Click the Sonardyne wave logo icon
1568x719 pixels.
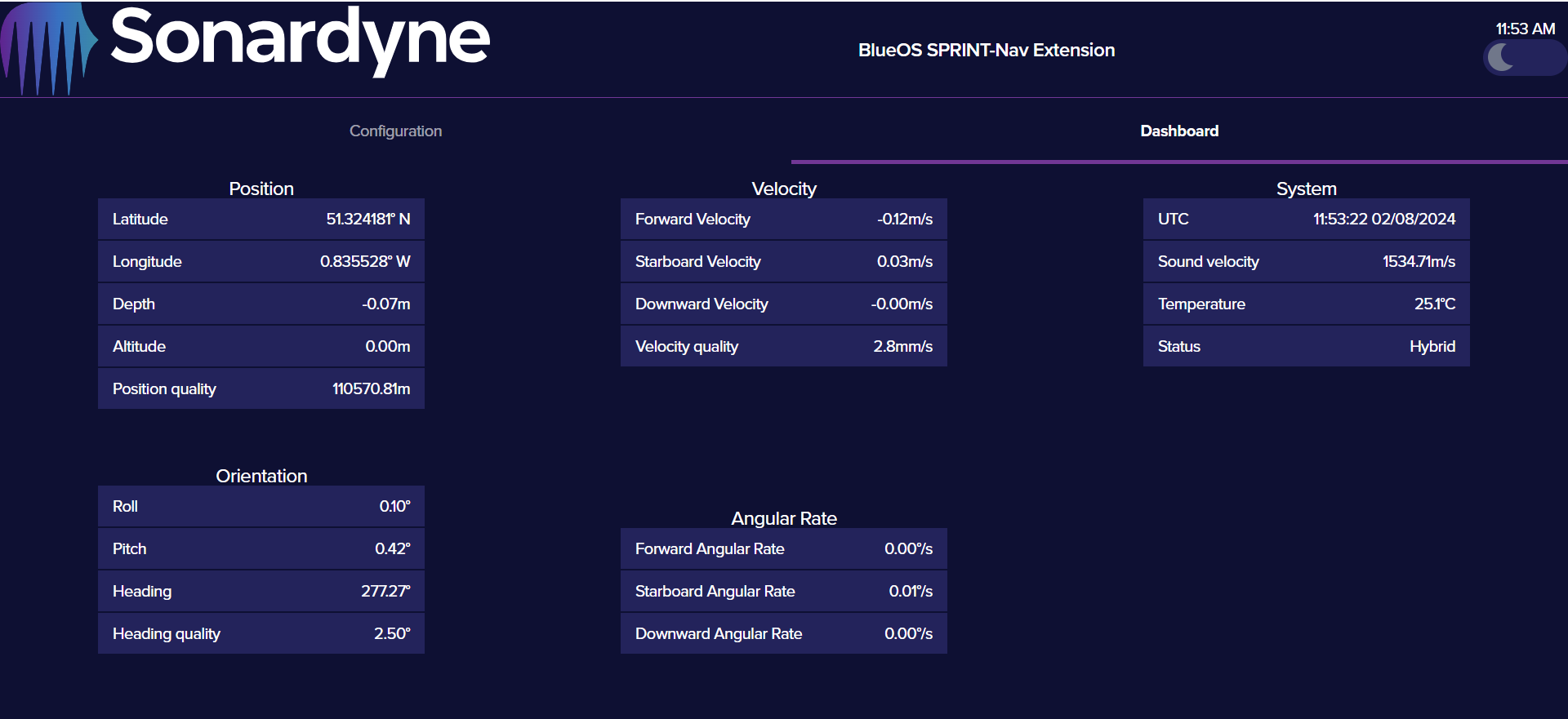tap(49, 49)
